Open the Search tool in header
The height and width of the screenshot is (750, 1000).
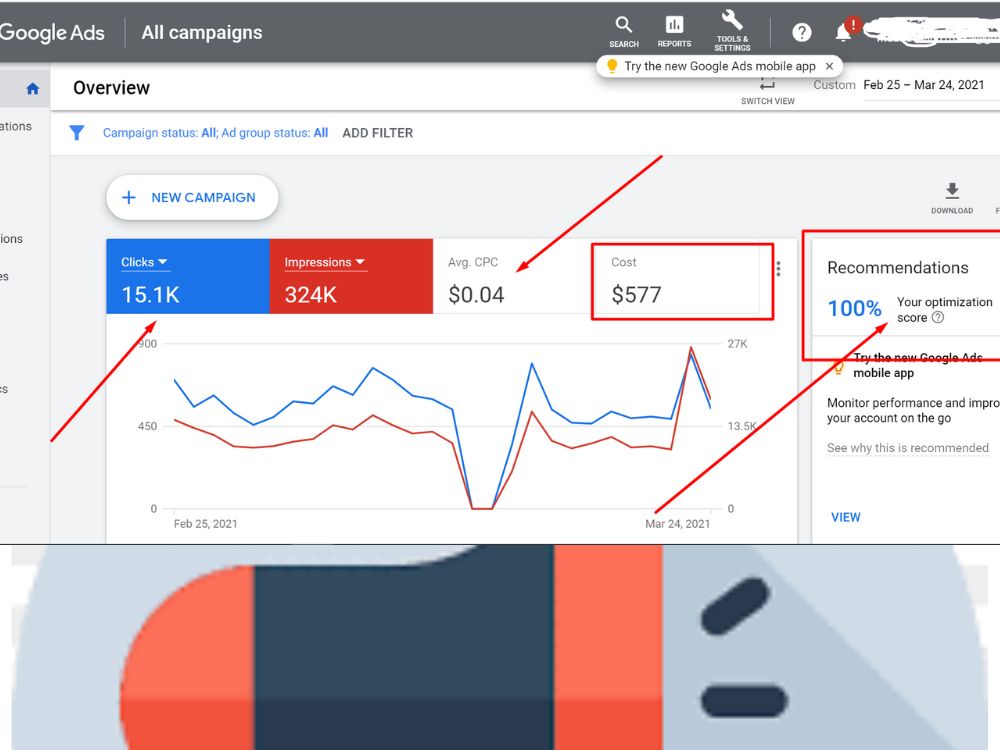(x=624, y=33)
